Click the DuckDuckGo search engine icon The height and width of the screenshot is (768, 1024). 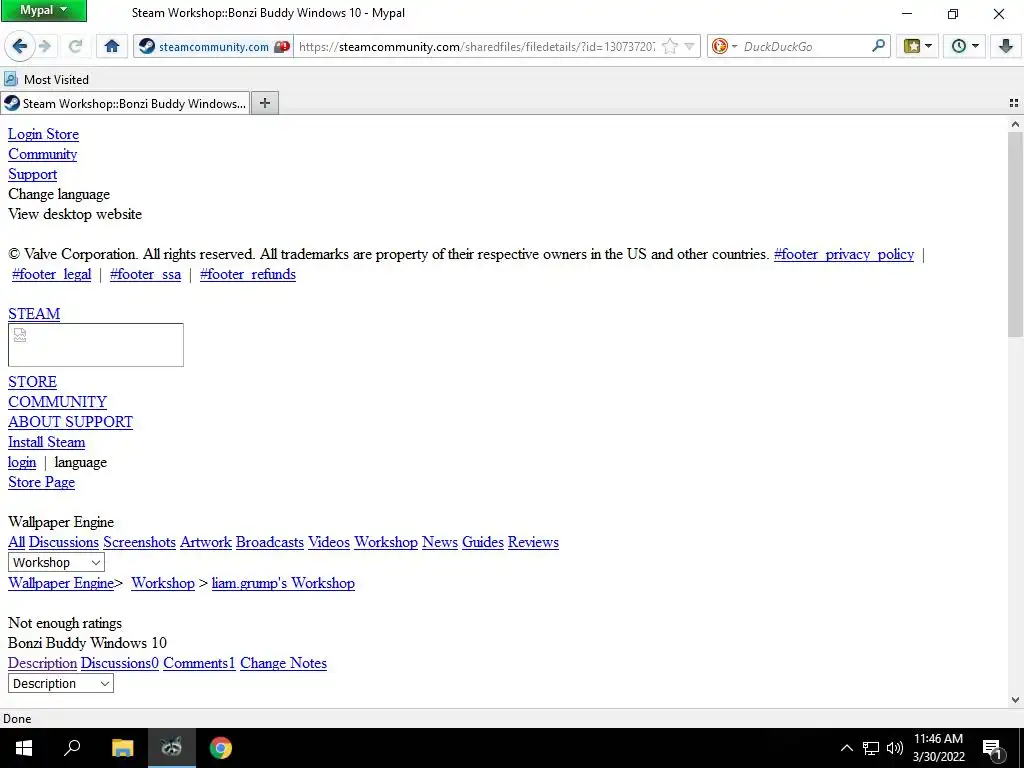720,46
